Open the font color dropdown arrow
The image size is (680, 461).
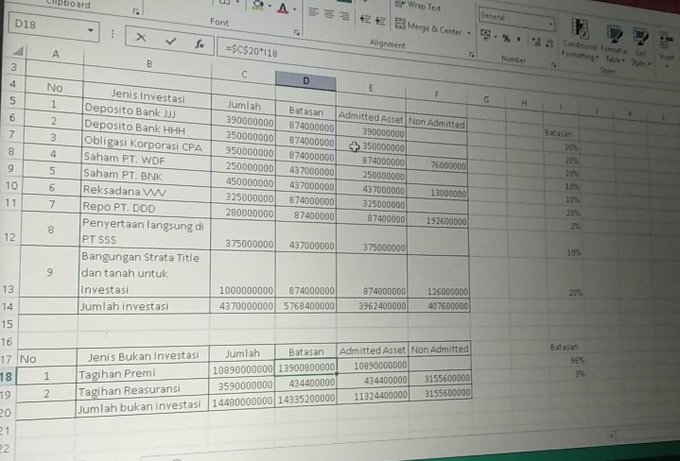[x=295, y=9]
